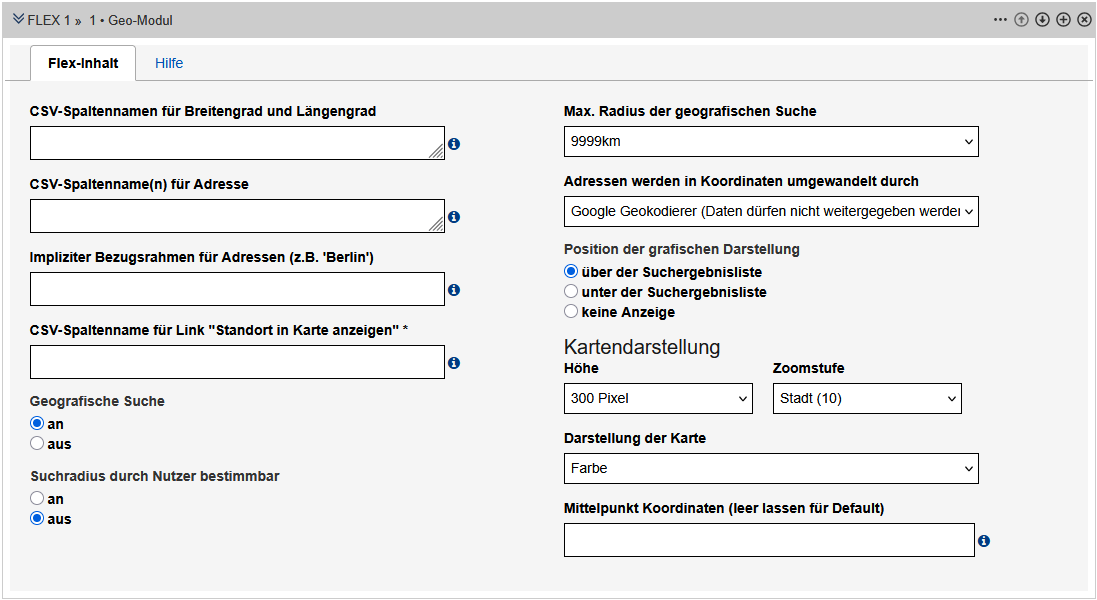The width and height of the screenshot is (1097, 600).
Task: Open the more options menu for Geo-Modul
Action: click(x=1000, y=19)
